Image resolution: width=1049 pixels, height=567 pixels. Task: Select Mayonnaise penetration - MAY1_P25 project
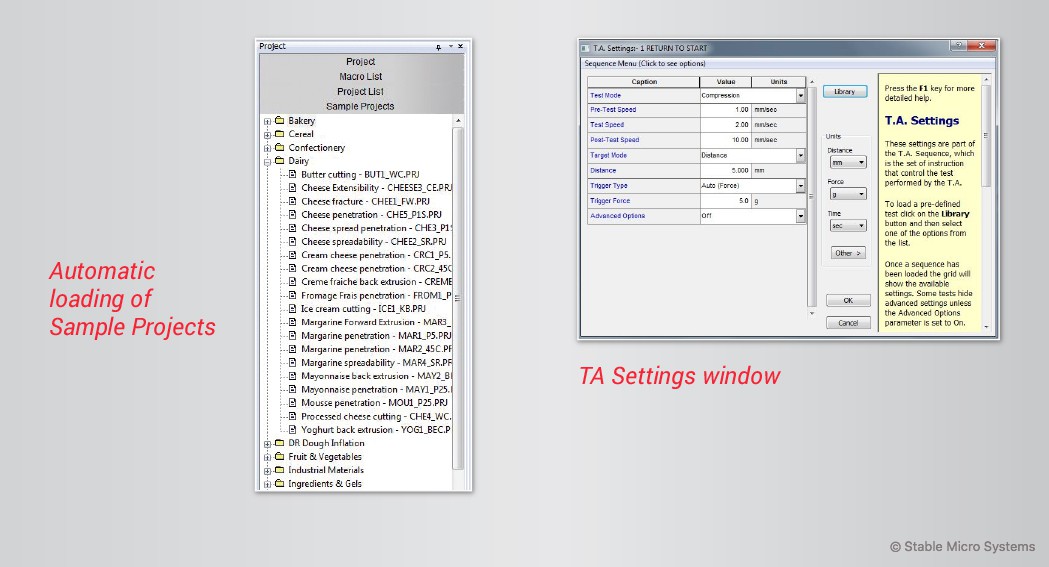point(377,389)
